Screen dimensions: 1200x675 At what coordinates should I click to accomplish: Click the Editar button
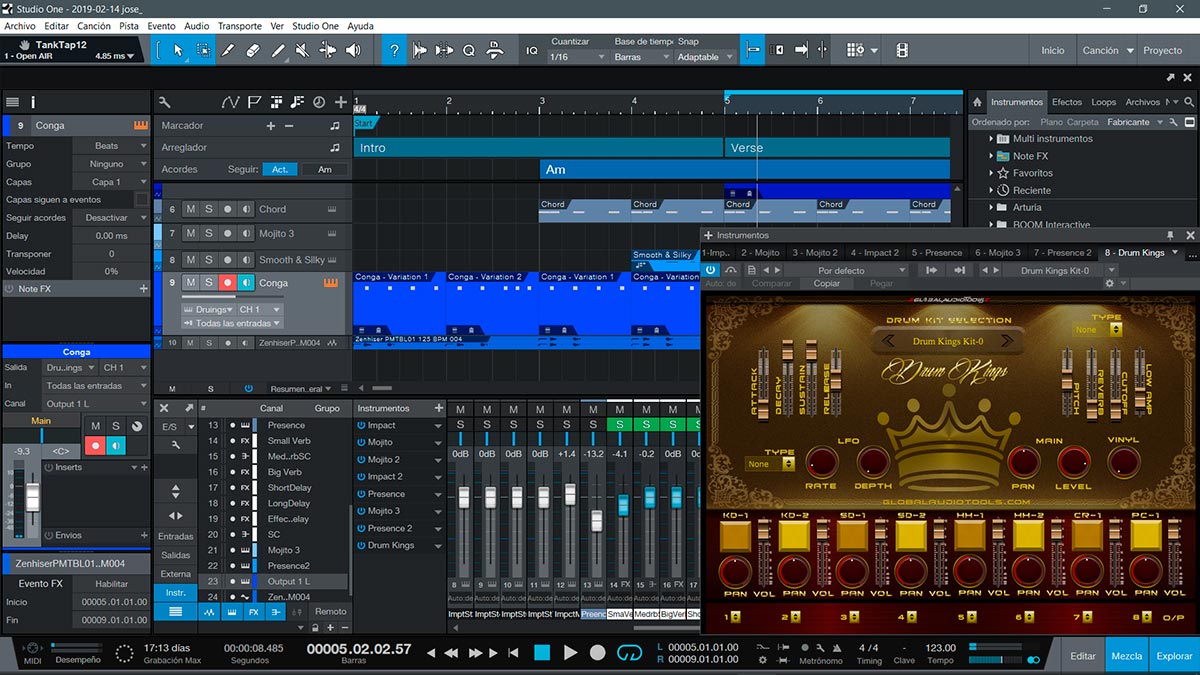(x=1083, y=656)
